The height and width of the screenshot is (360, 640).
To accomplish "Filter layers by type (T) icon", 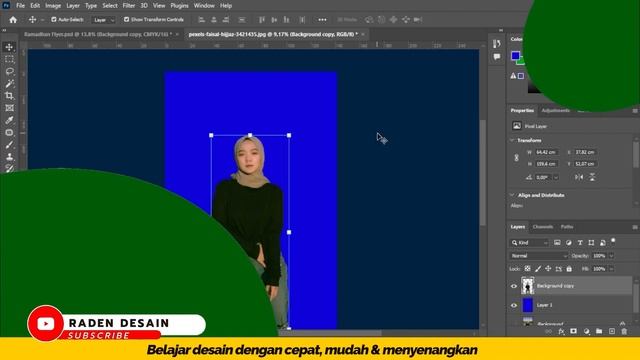I will [x=580, y=242].
